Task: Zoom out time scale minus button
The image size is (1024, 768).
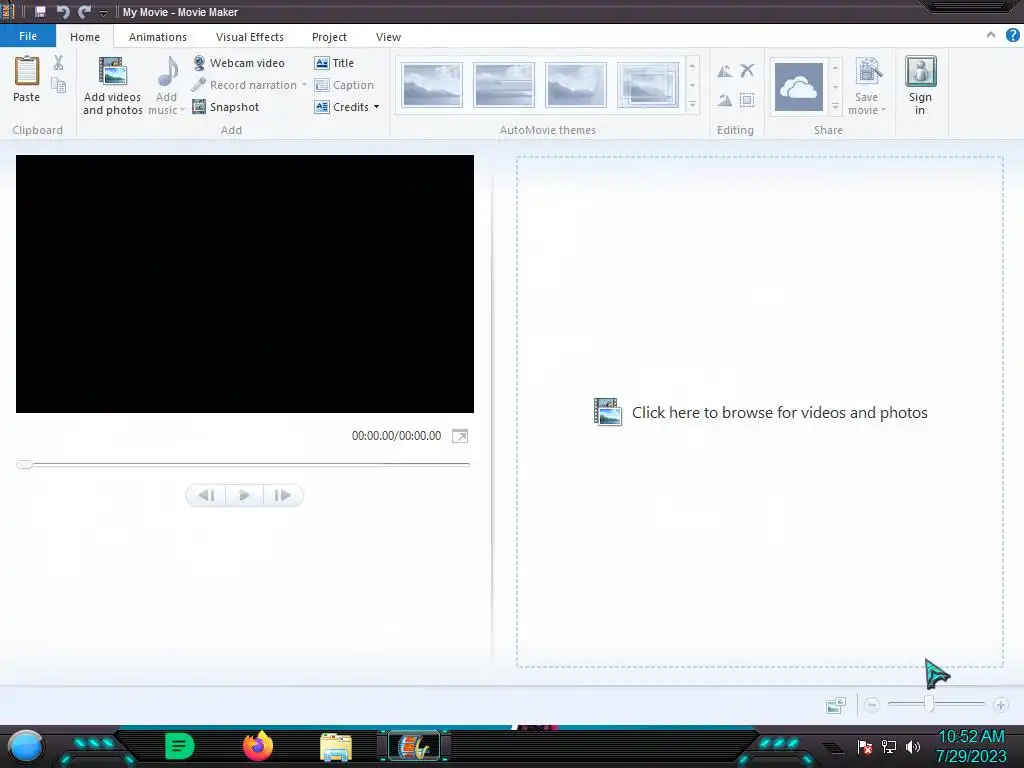Action: tap(872, 705)
